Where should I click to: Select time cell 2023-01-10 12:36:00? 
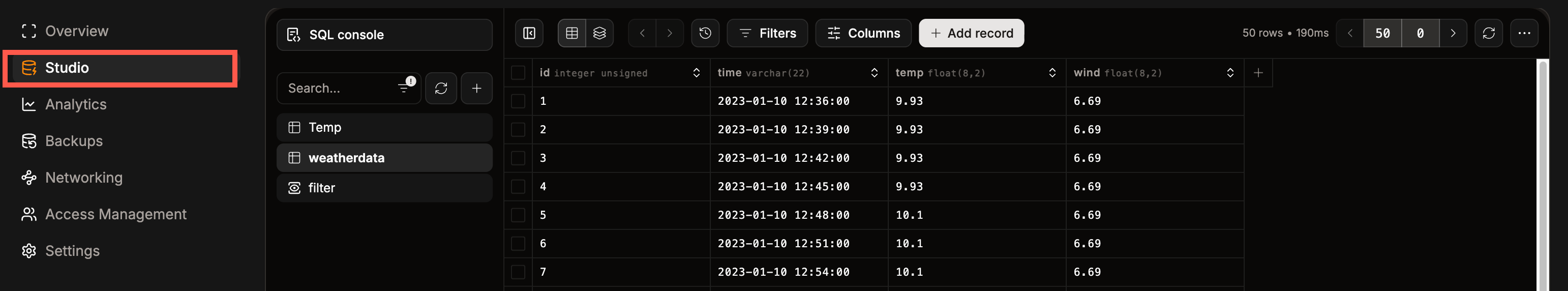[799, 101]
